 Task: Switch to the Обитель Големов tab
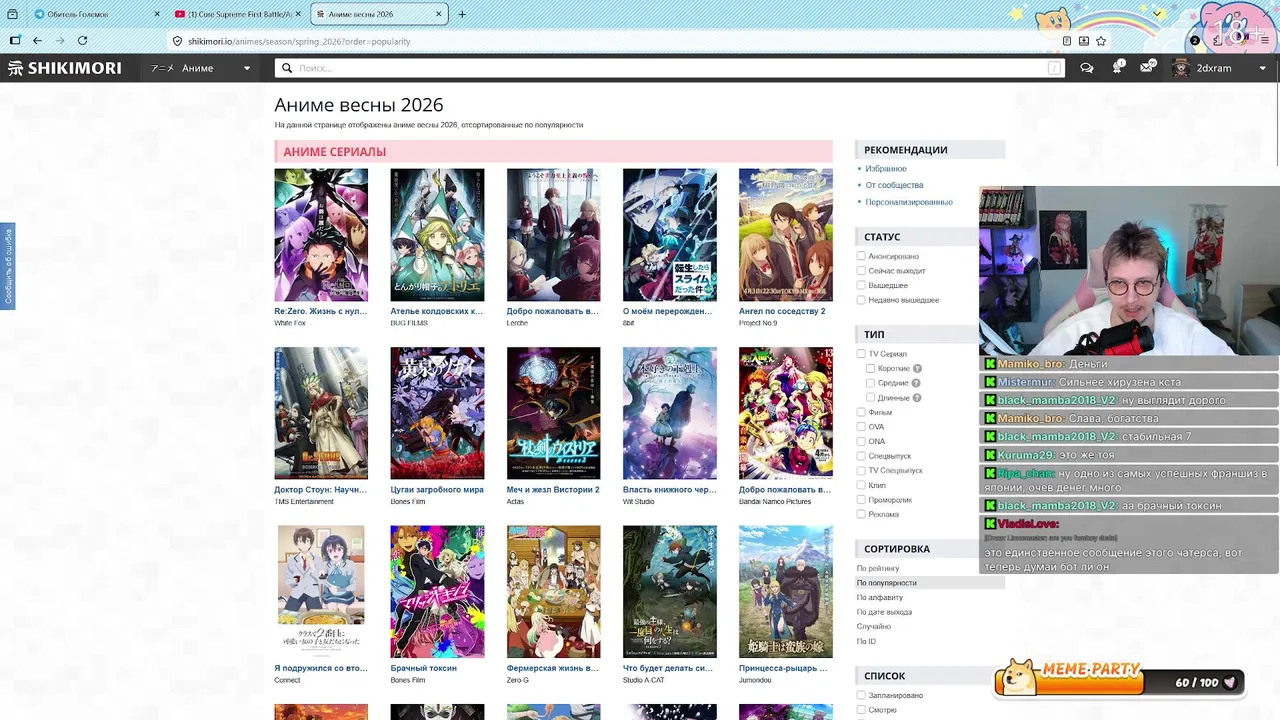97,14
